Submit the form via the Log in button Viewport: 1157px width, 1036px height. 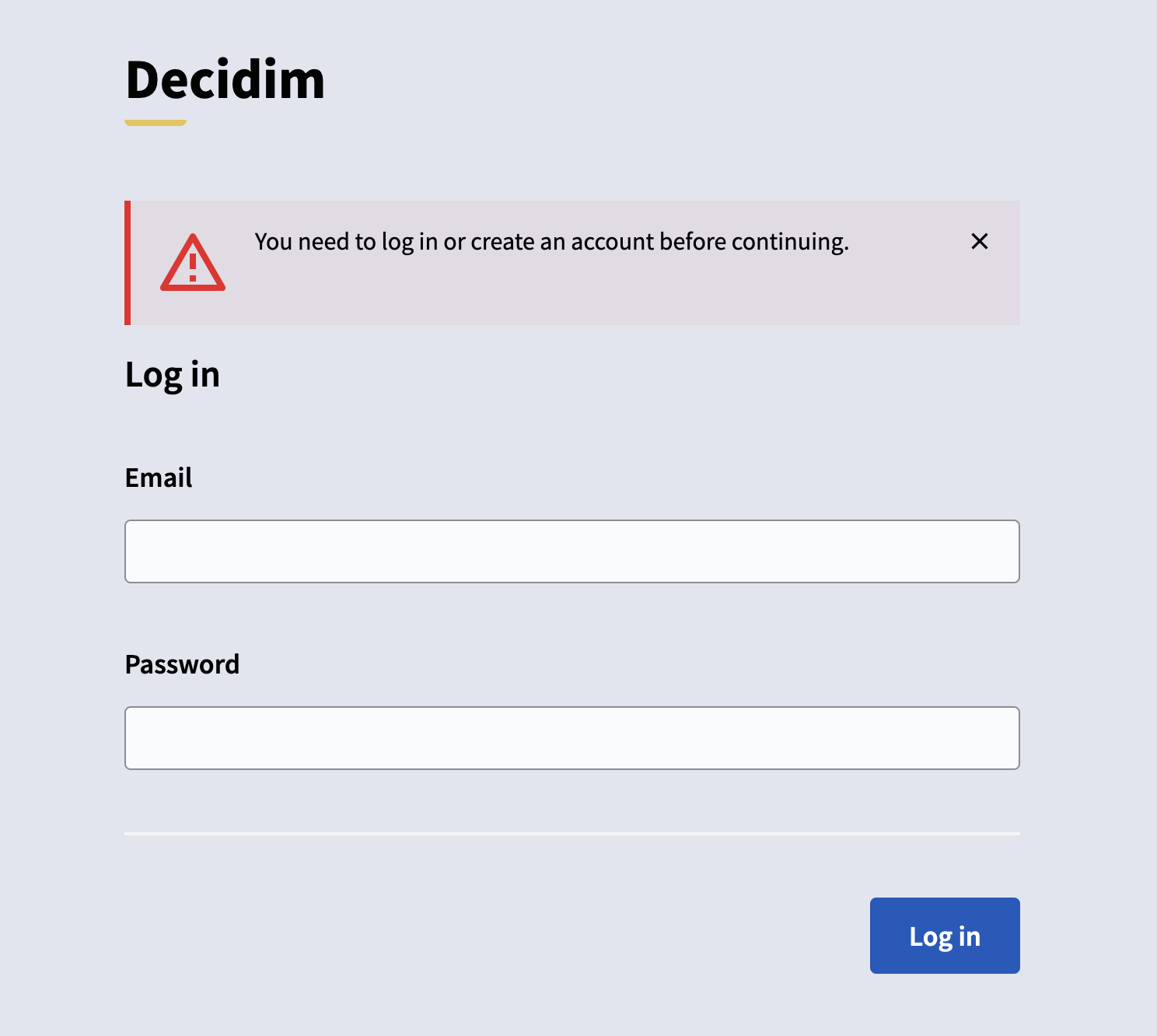(944, 936)
